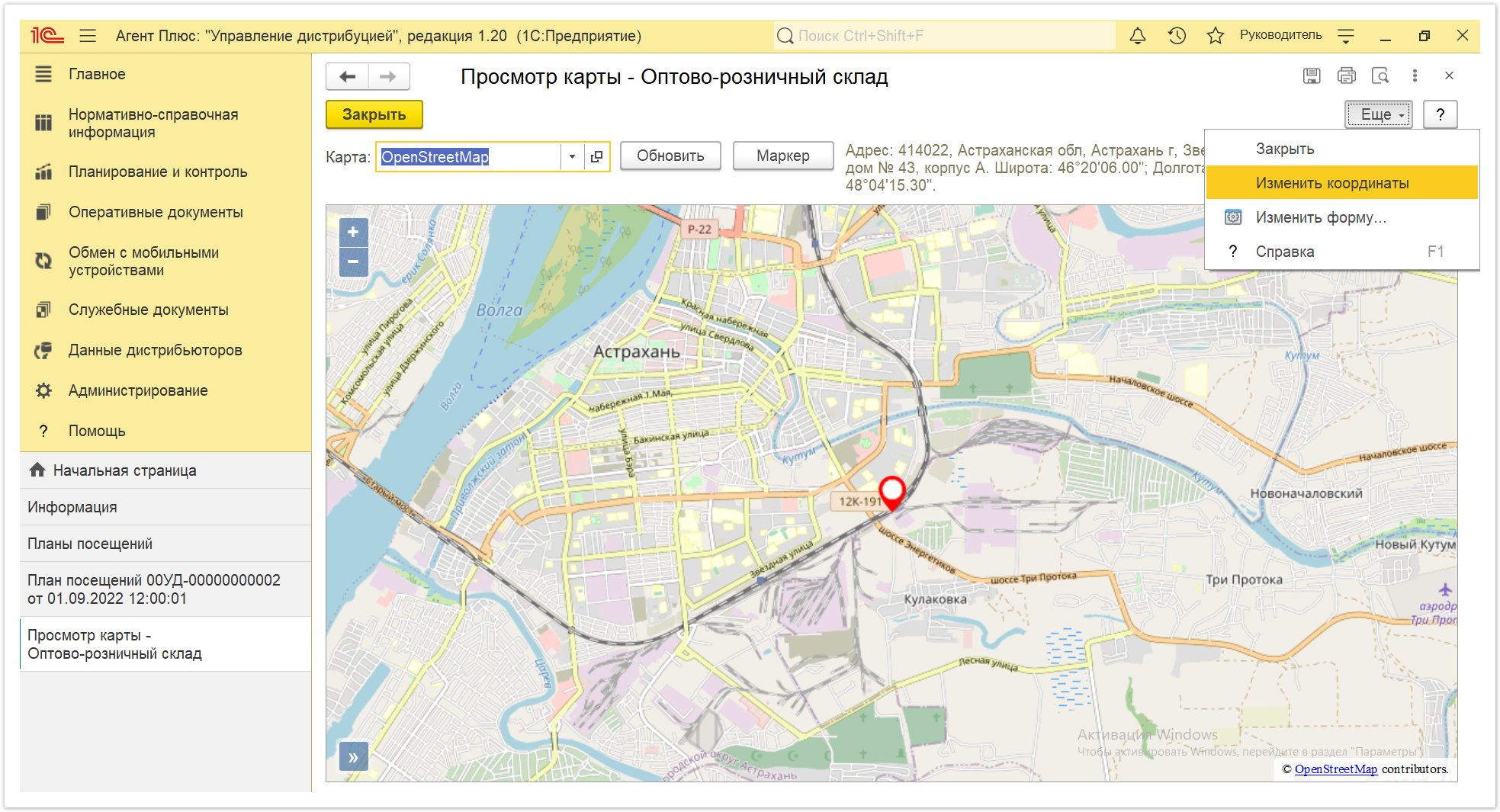
Task: Click the Оперативные документы icon
Action: pos(43,212)
